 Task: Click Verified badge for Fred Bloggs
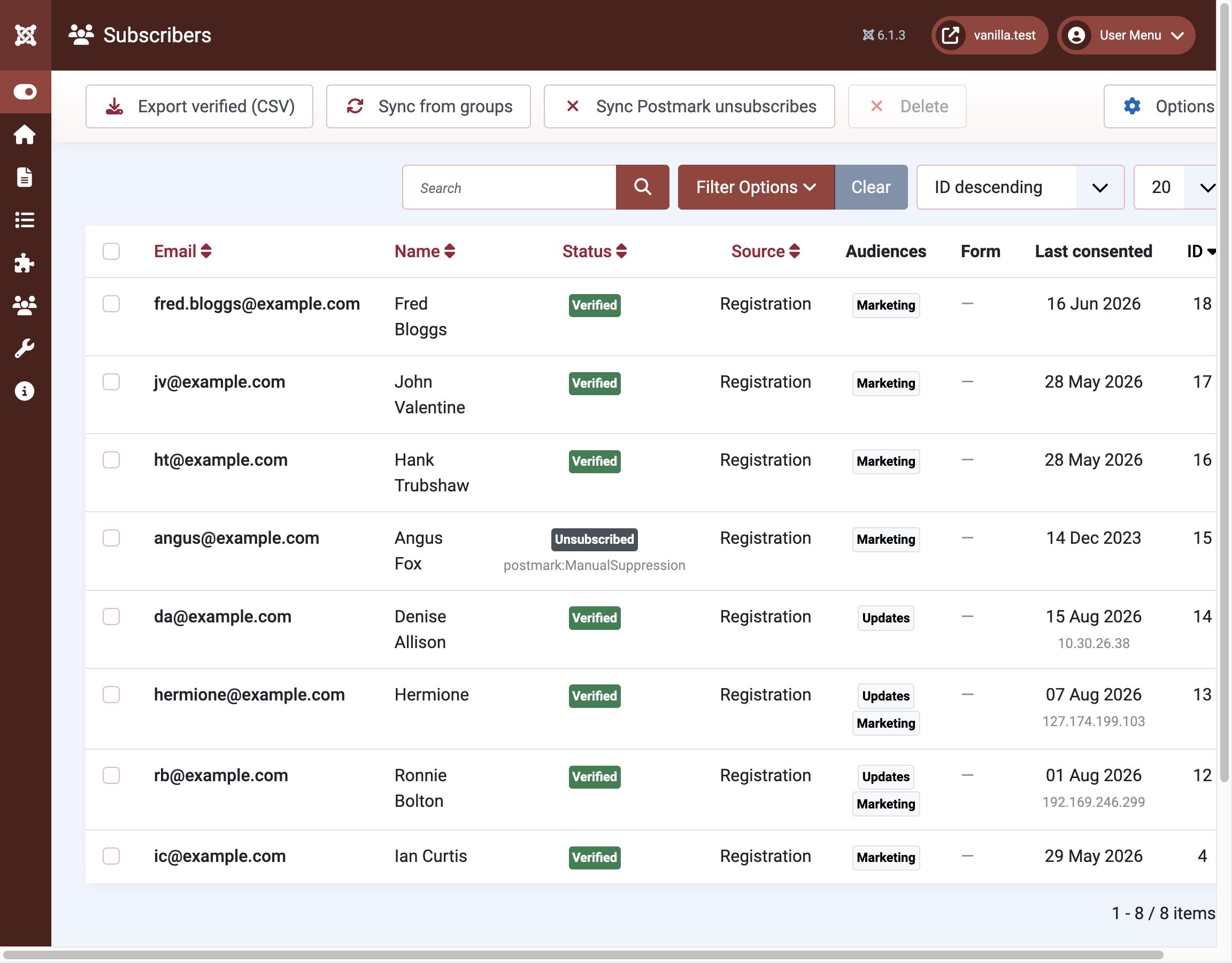[x=595, y=305]
